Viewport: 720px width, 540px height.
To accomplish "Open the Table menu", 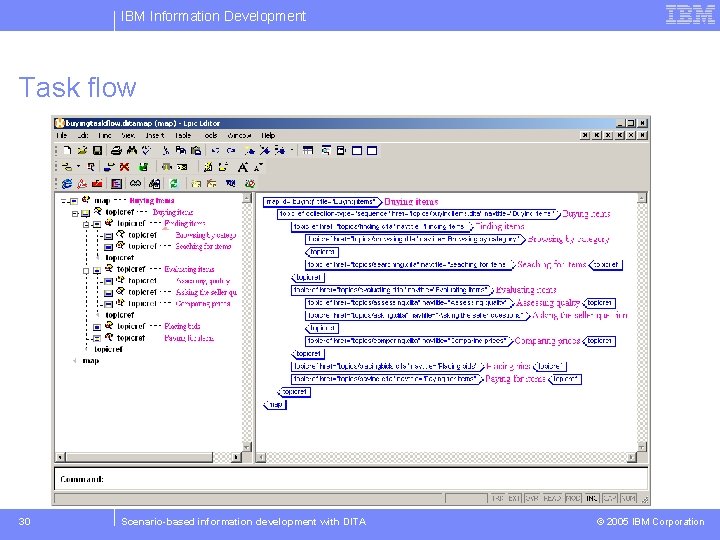I will pyautogui.click(x=183, y=135).
